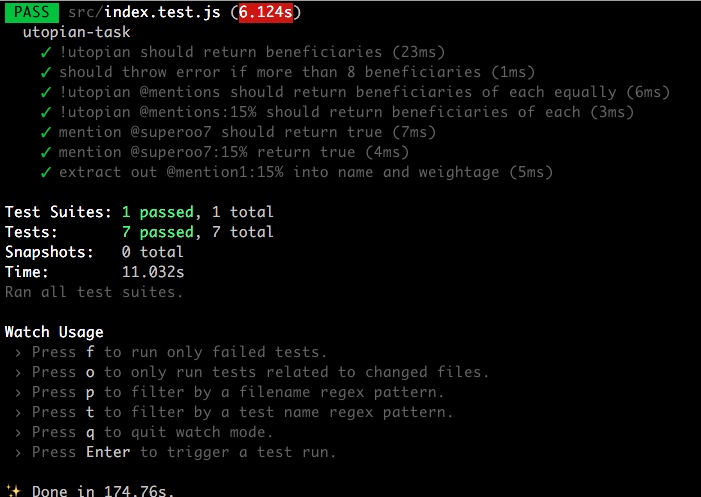Click the red 6.124s duration highlight
The image size is (701, 497).
(x=266, y=12)
